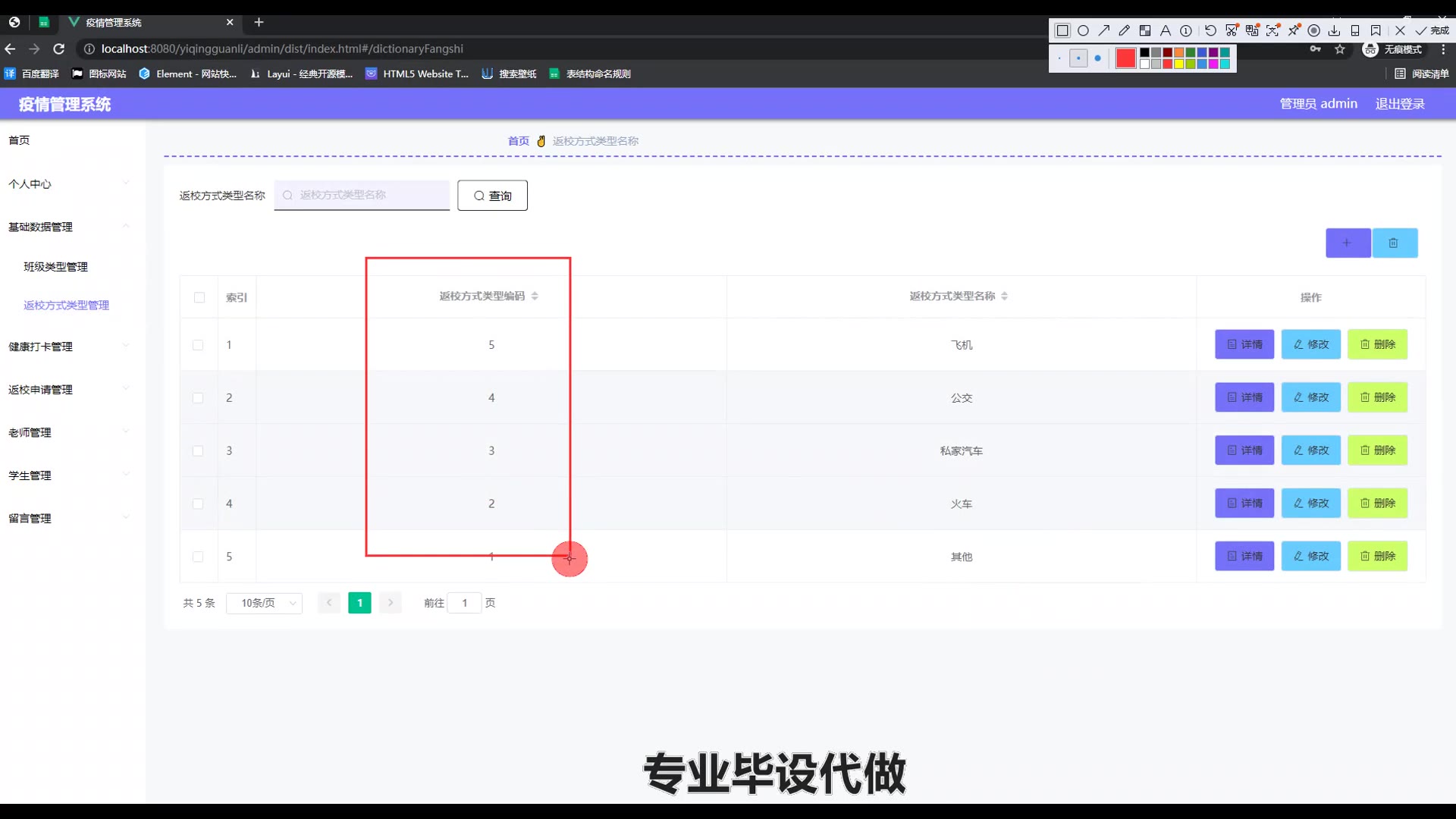Click 删除 for the 其他 row
1456x819 pixels.
coord(1377,556)
